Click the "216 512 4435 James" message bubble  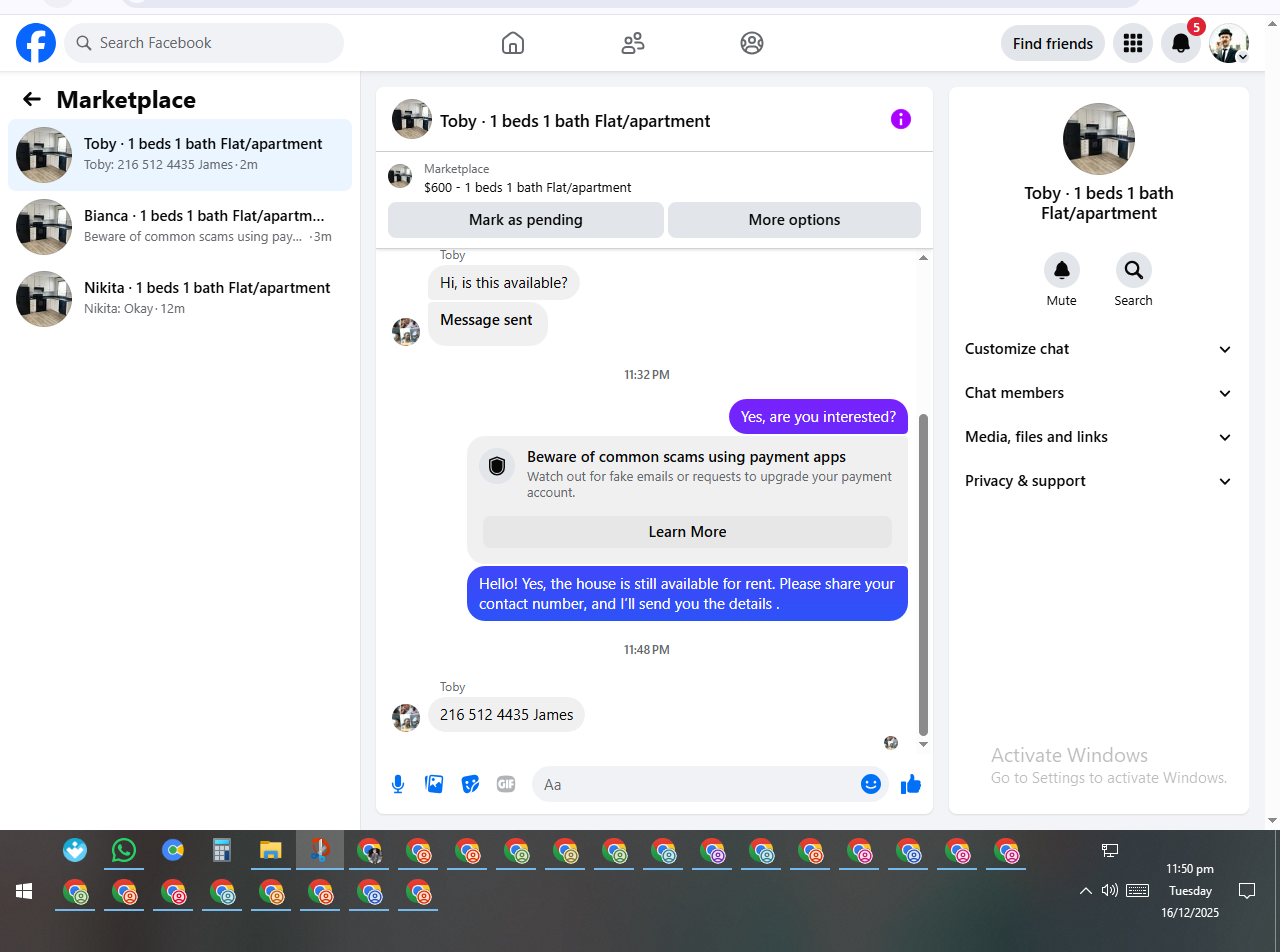pos(507,715)
